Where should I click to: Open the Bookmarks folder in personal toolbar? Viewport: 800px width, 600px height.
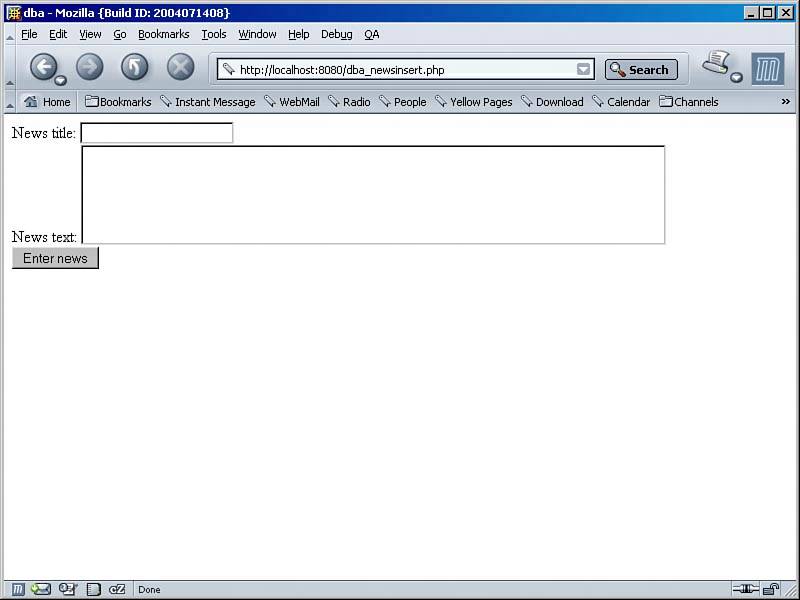(x=118, y=102)
